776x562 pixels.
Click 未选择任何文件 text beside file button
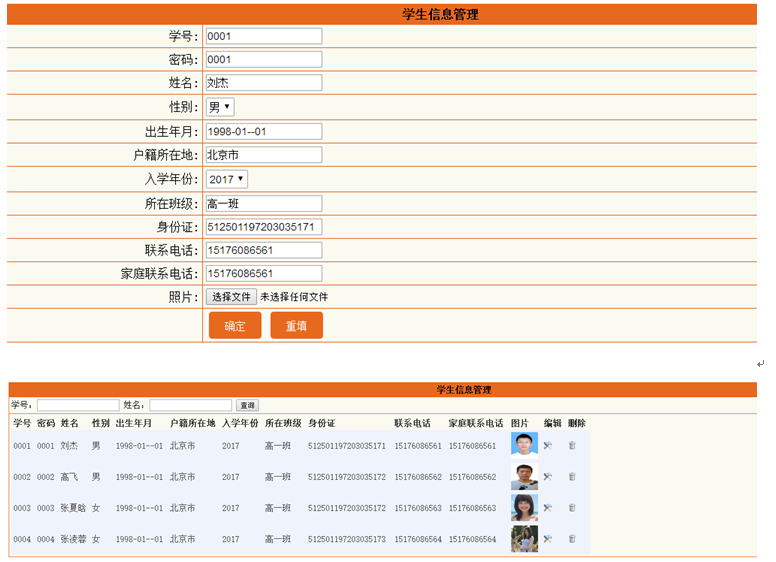tap(294, 297)
